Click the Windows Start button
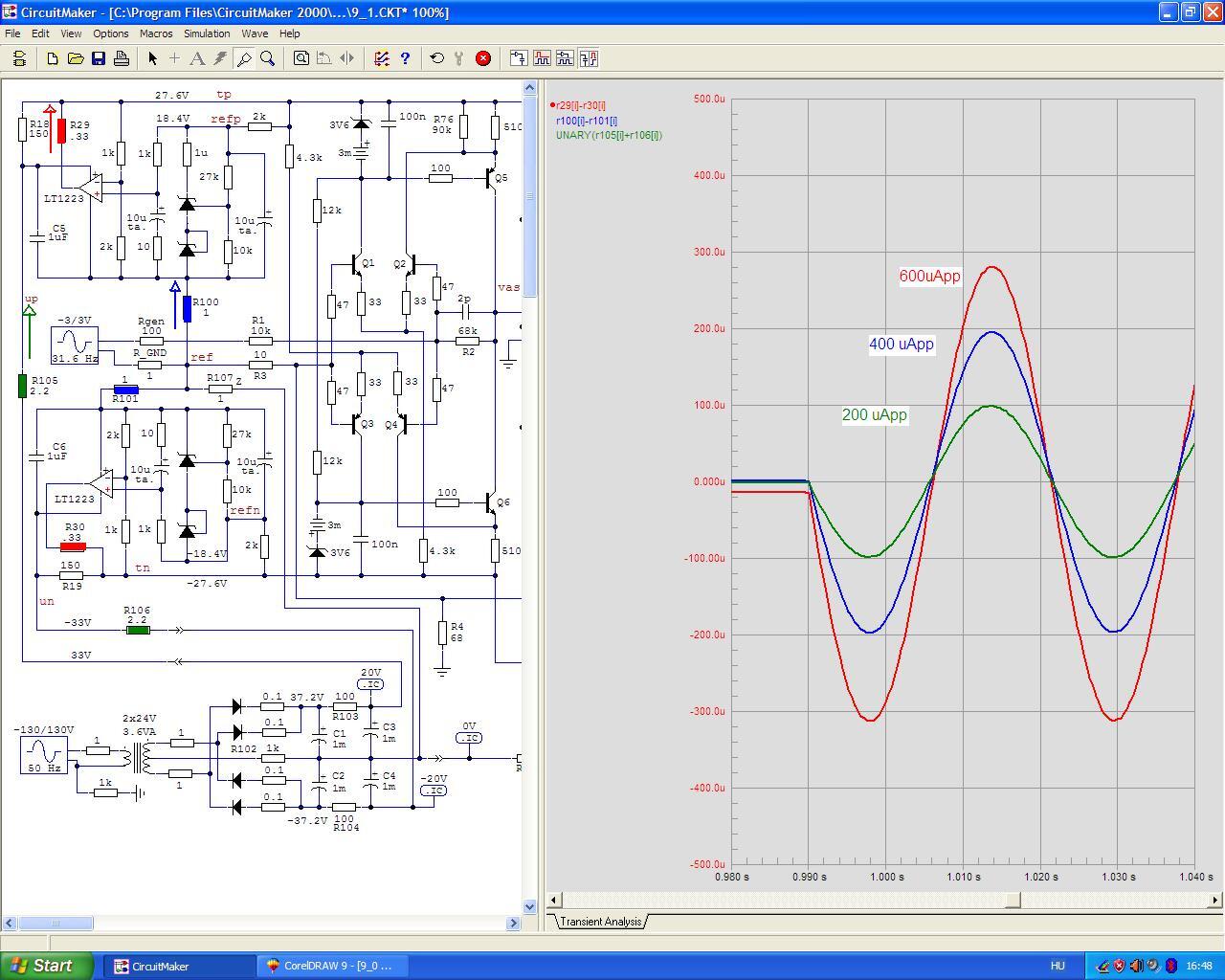Image resolution: width=1225 pixels, height=980 pixels. pos(47,966)
